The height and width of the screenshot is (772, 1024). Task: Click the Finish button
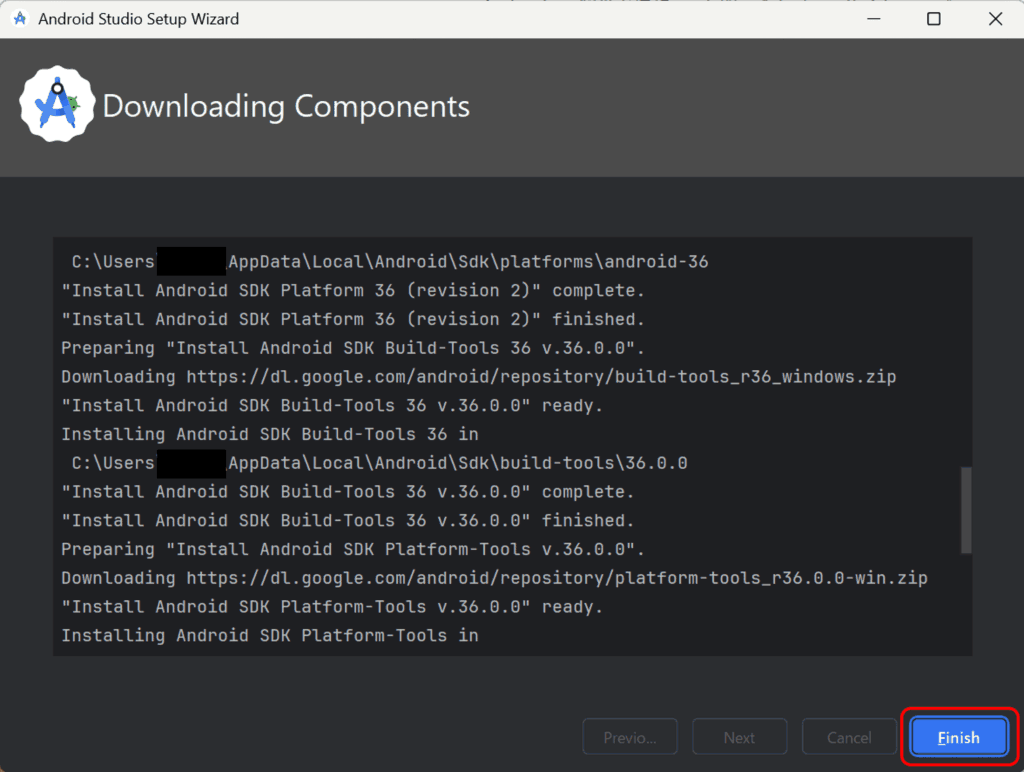pyautogui.click(x=958, y=737)
